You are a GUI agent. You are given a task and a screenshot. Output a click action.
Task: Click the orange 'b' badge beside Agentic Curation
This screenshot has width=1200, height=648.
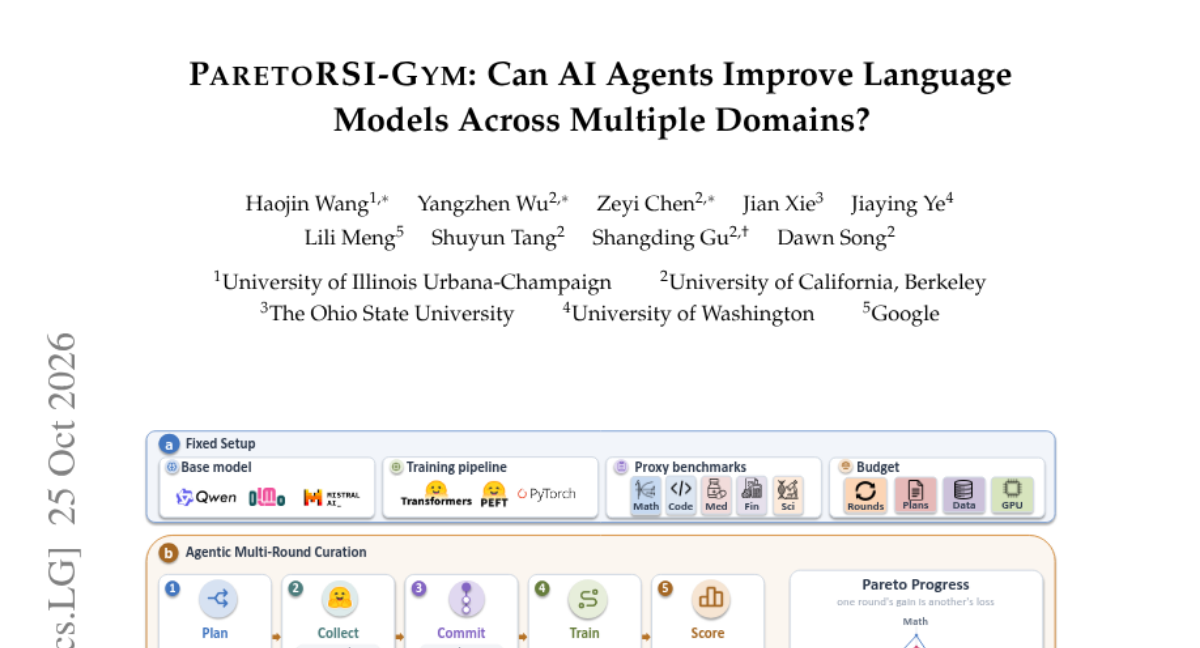169,552
